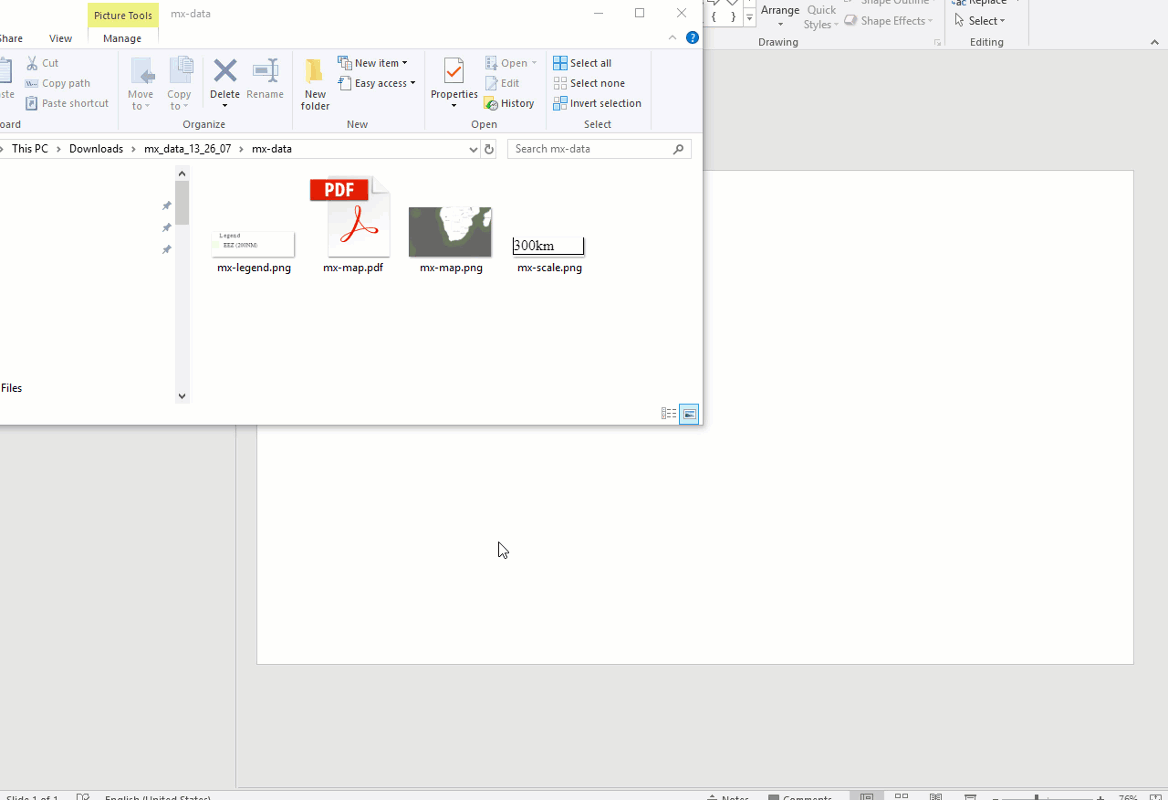
Task: Go to This PC in the address bar
Action: (30, 149)
